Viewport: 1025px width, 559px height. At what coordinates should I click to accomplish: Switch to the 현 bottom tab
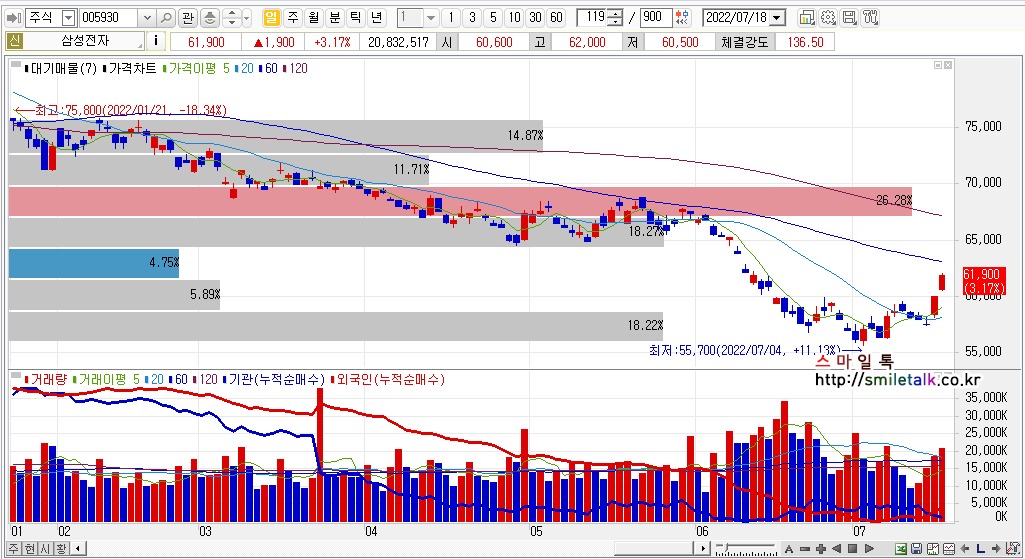pyautogui.click(x=29, y=549)
